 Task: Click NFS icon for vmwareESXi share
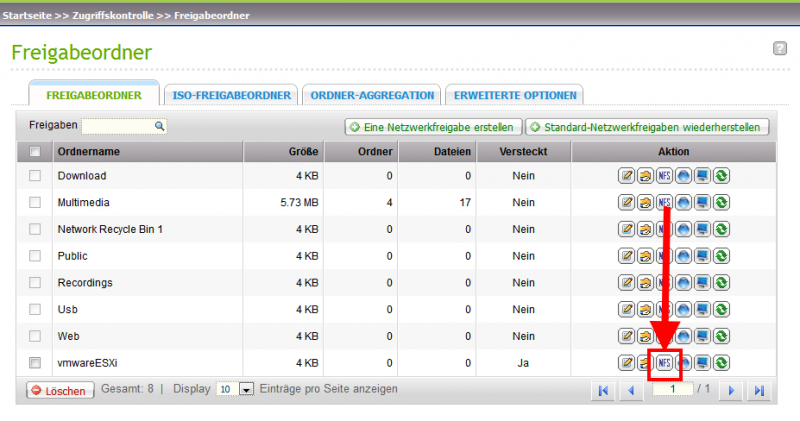click(x=664, y=362)
